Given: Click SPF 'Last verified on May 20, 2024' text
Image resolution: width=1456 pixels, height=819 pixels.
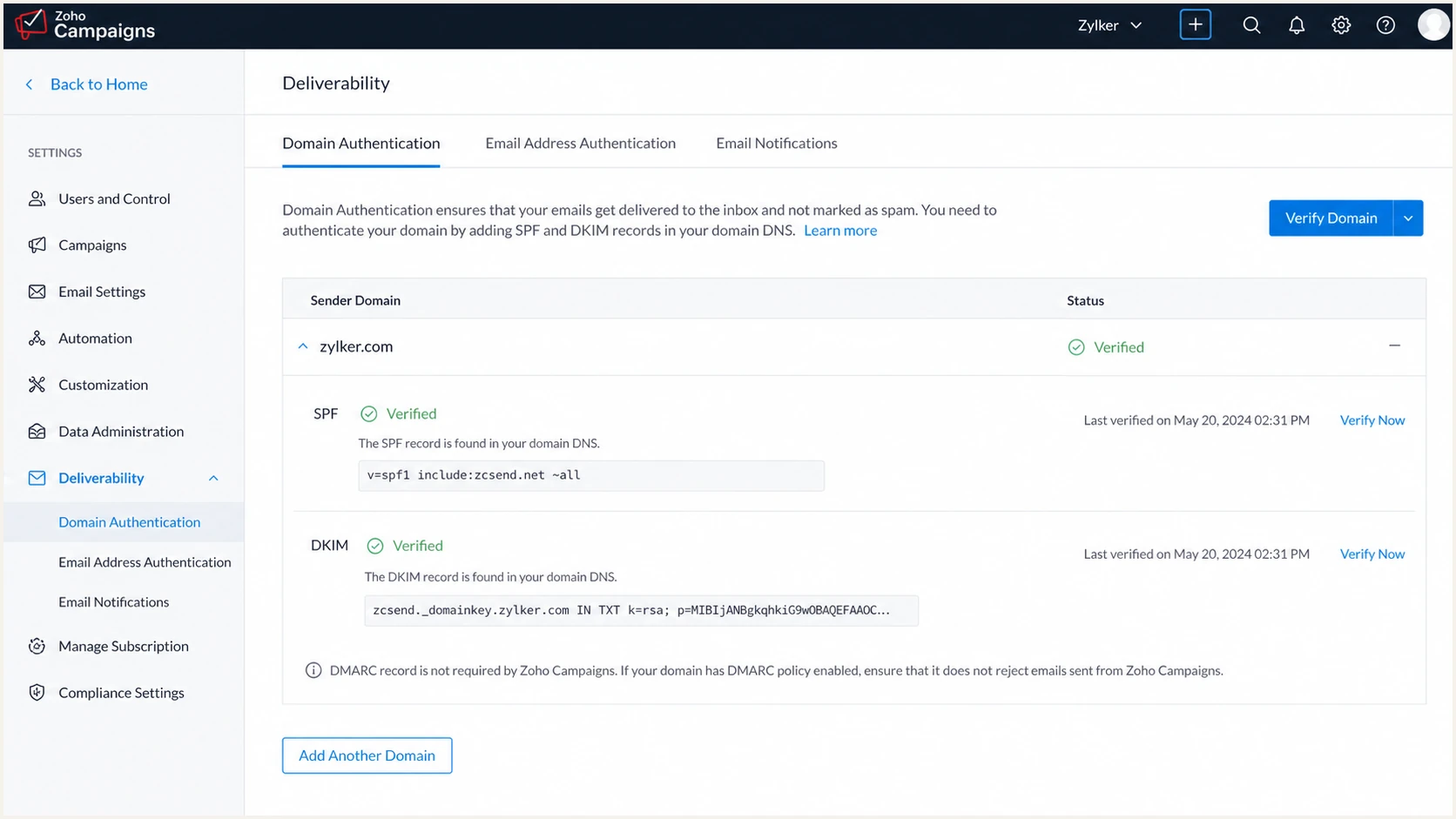Looking at the screenshot, I should pos(1196,420).
